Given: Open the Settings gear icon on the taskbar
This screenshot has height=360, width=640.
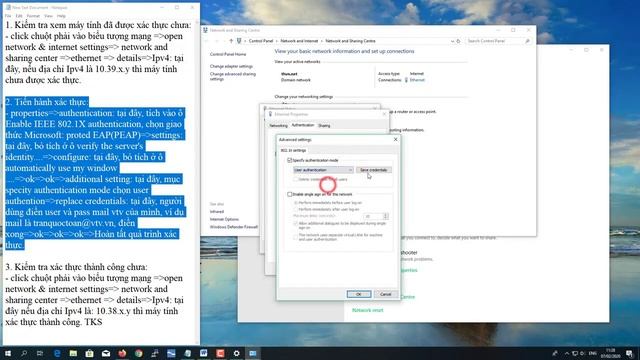Looking at the screenshot, I should point(236,353).
